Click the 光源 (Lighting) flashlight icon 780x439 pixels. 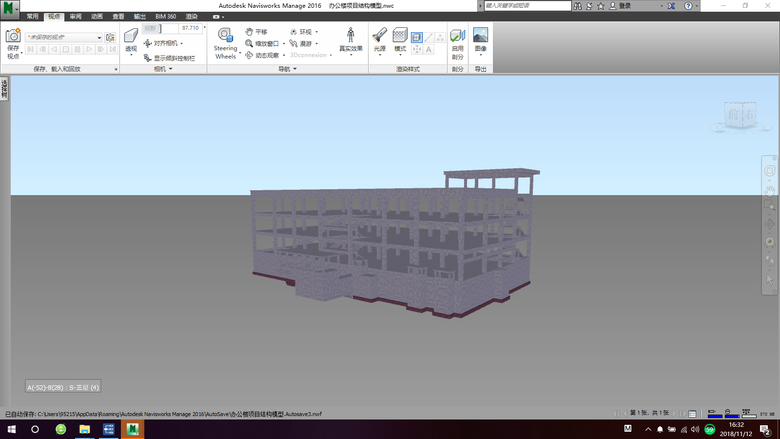tap(380, 37)
